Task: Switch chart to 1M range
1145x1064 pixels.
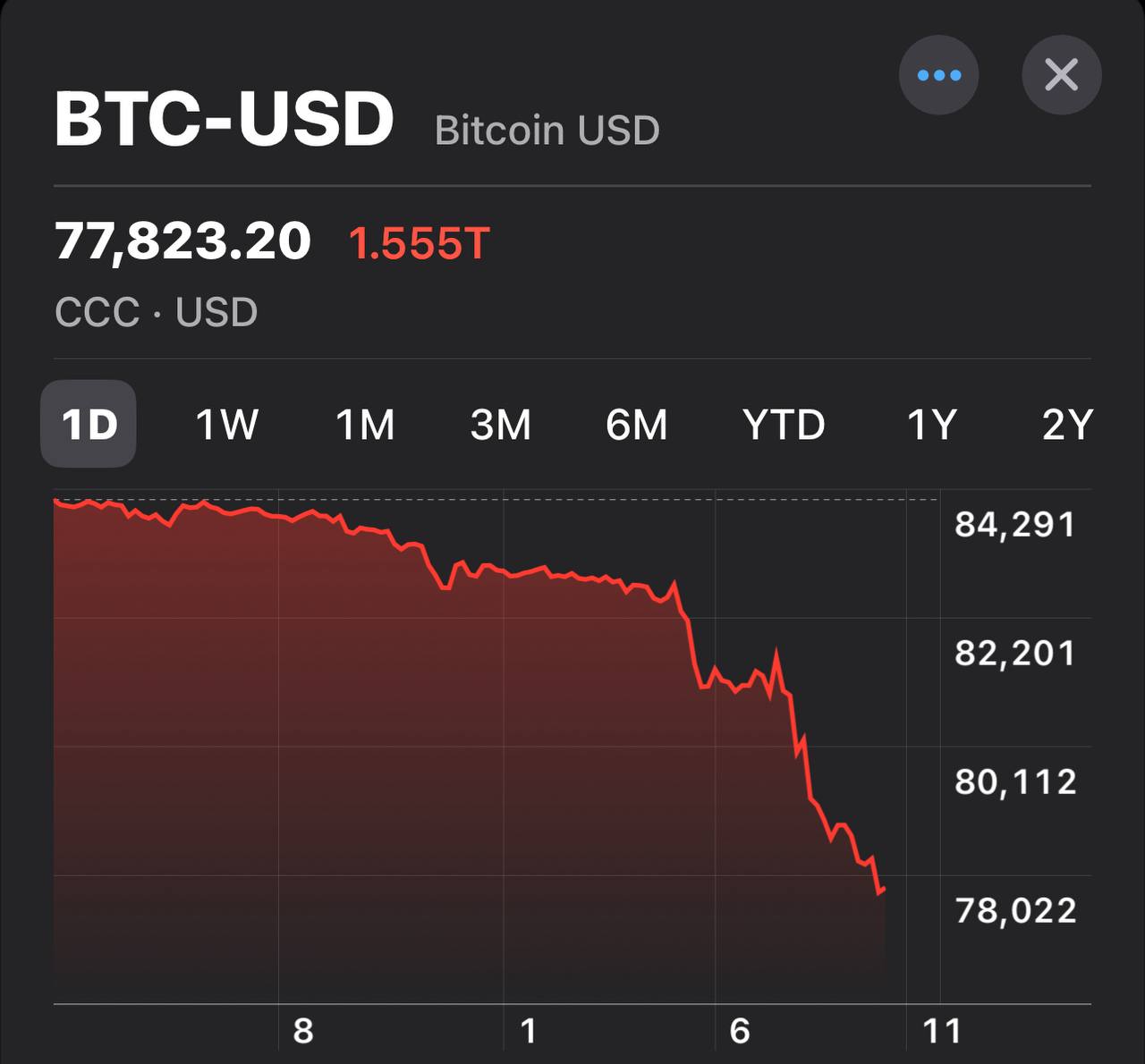Action: [365, 424]
